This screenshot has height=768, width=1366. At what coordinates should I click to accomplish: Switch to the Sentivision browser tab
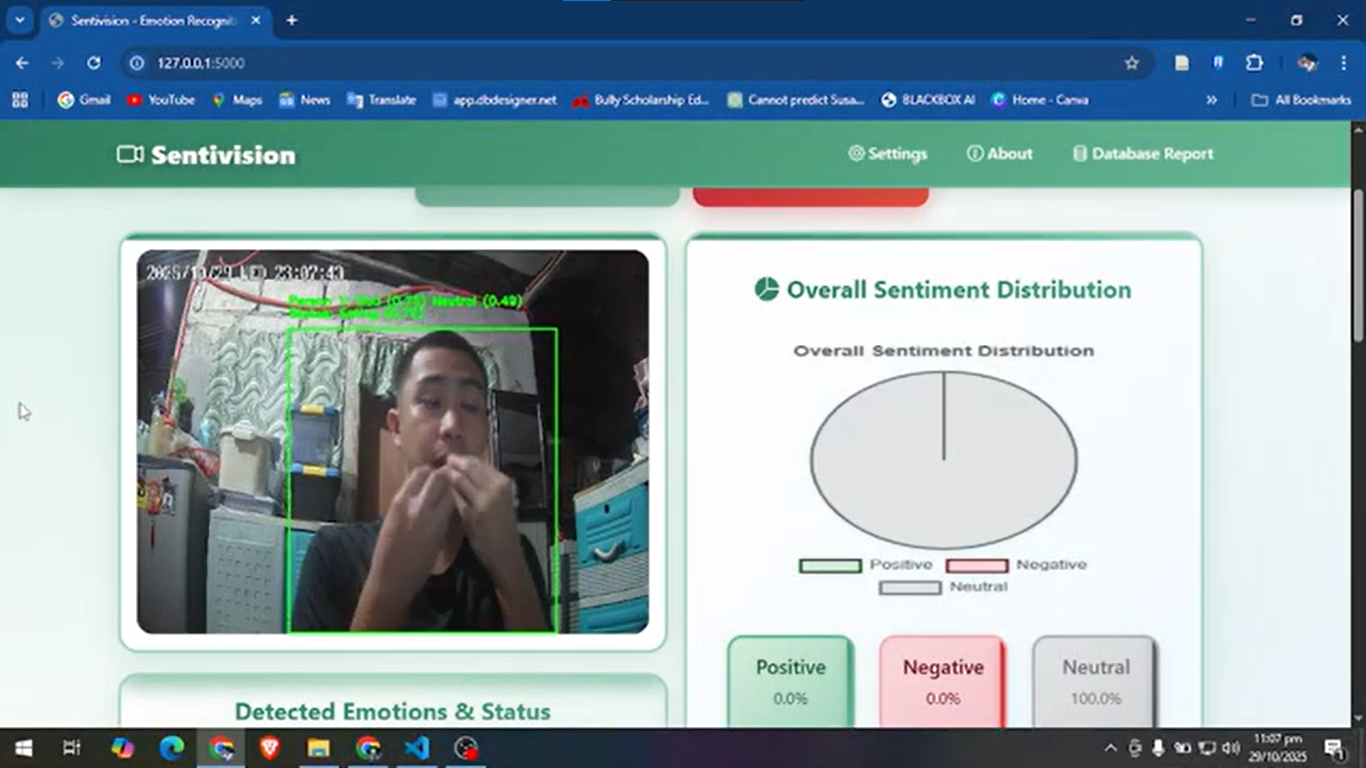pos(140,20)
